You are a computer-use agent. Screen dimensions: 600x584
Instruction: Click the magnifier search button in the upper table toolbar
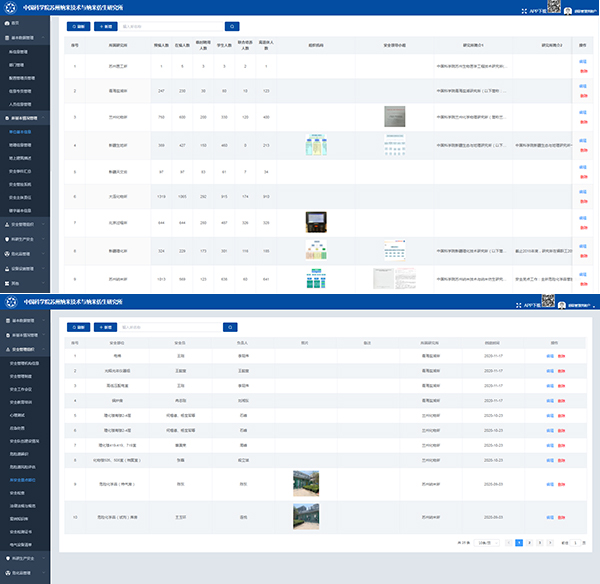(x=232, y=26)
